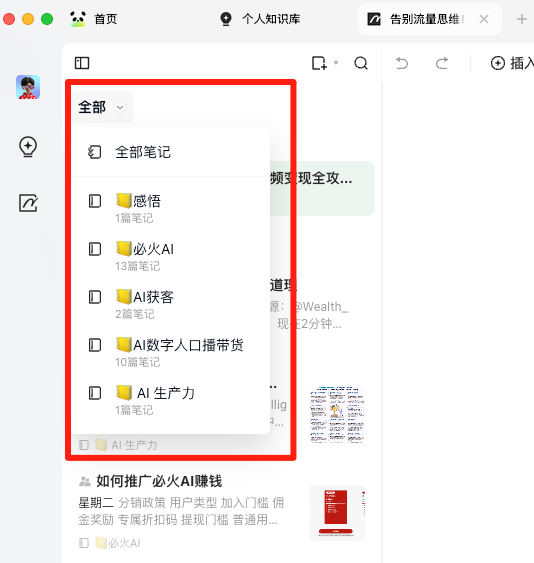Click the macOS yellow minimize button
Image resolution: width=534 pixels, height=563 pixels.
pyautogui.click(x=28, y=19)
